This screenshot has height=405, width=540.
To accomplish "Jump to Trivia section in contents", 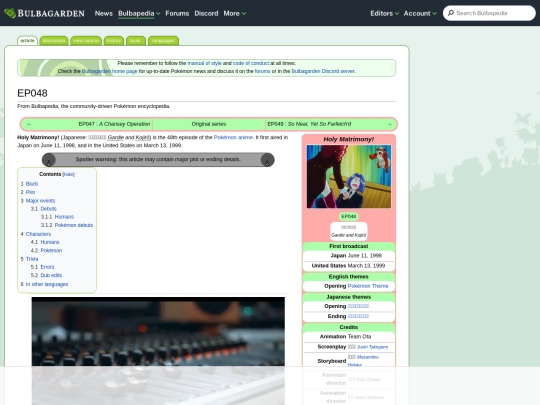I will (32, 259).
